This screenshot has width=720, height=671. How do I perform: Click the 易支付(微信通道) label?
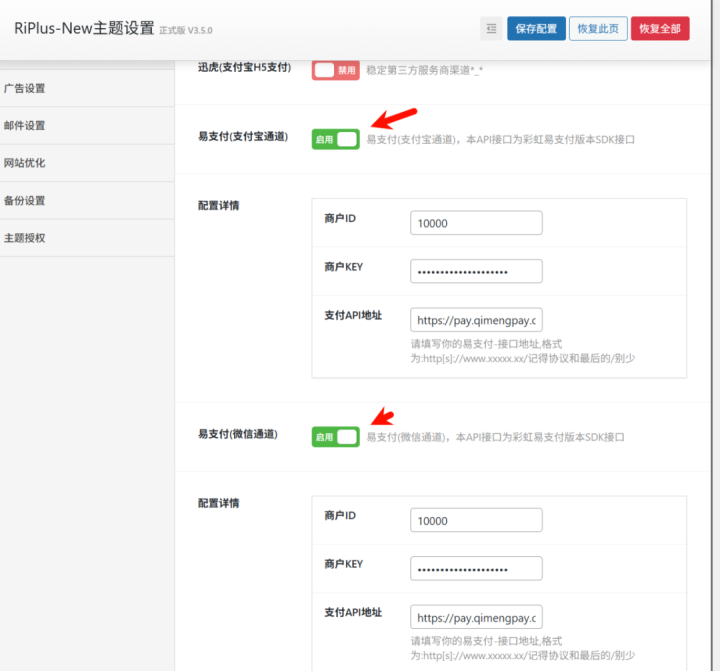pyautogui.click(x=238, y=434)
